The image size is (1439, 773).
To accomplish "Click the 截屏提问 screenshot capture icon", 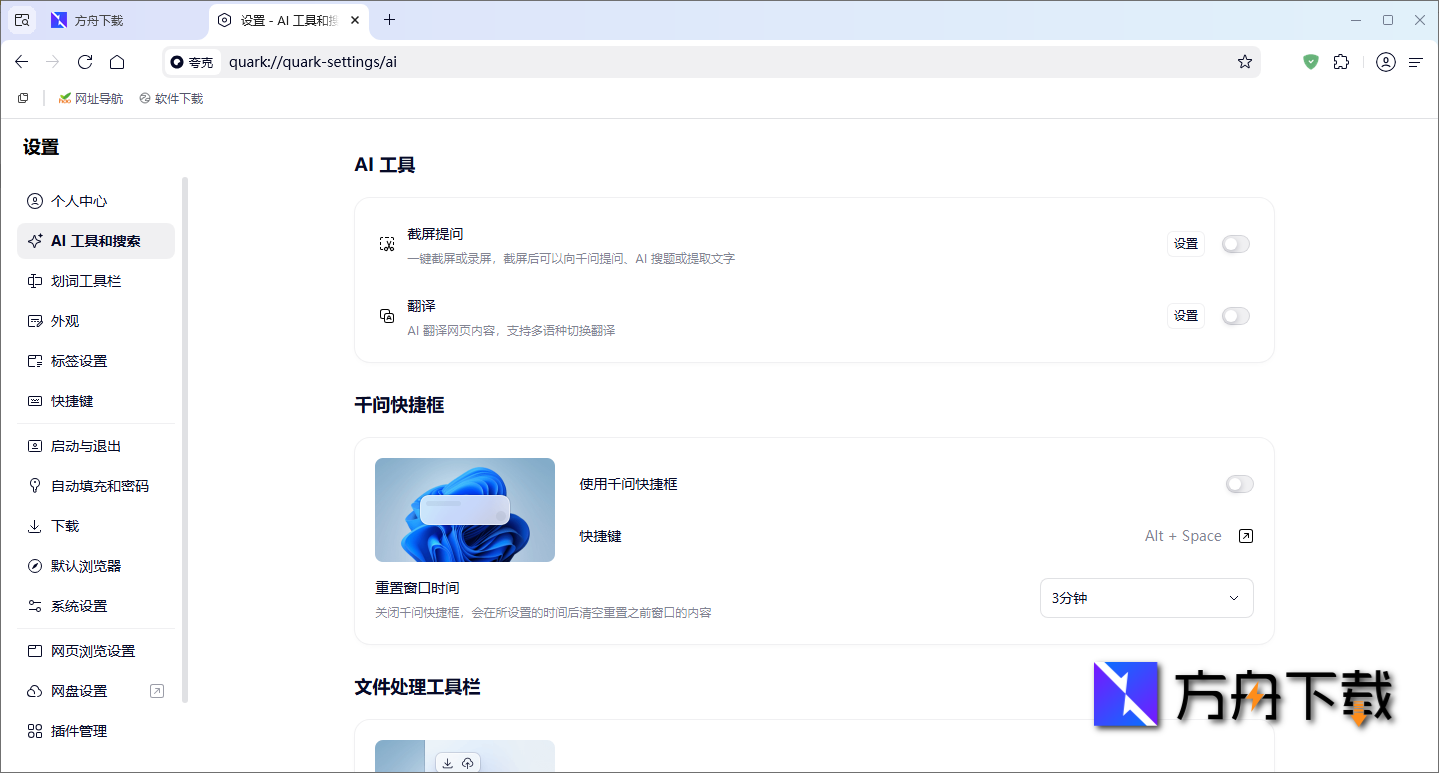I will coord(387,243).
